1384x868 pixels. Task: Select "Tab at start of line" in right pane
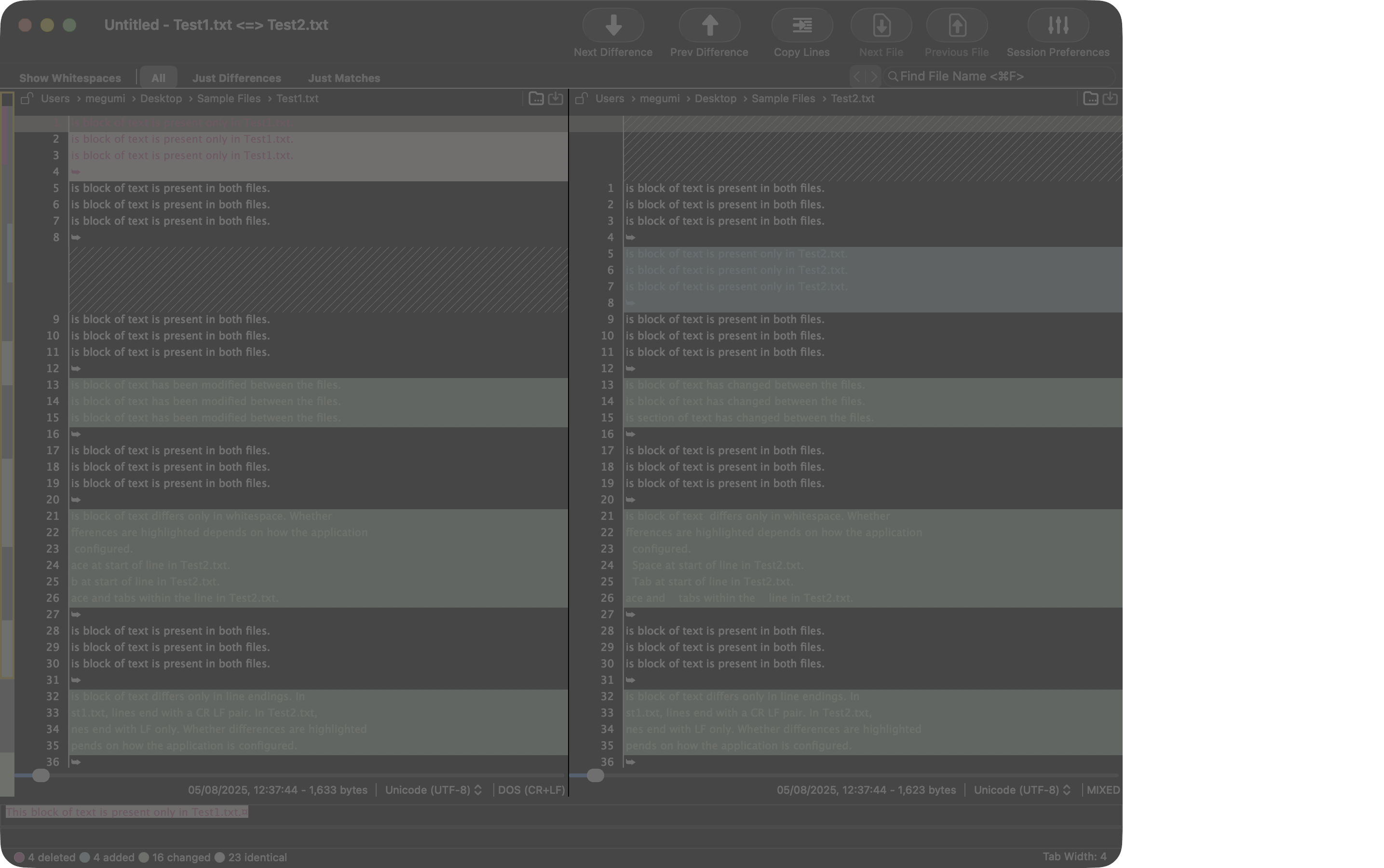coord(872,582)
